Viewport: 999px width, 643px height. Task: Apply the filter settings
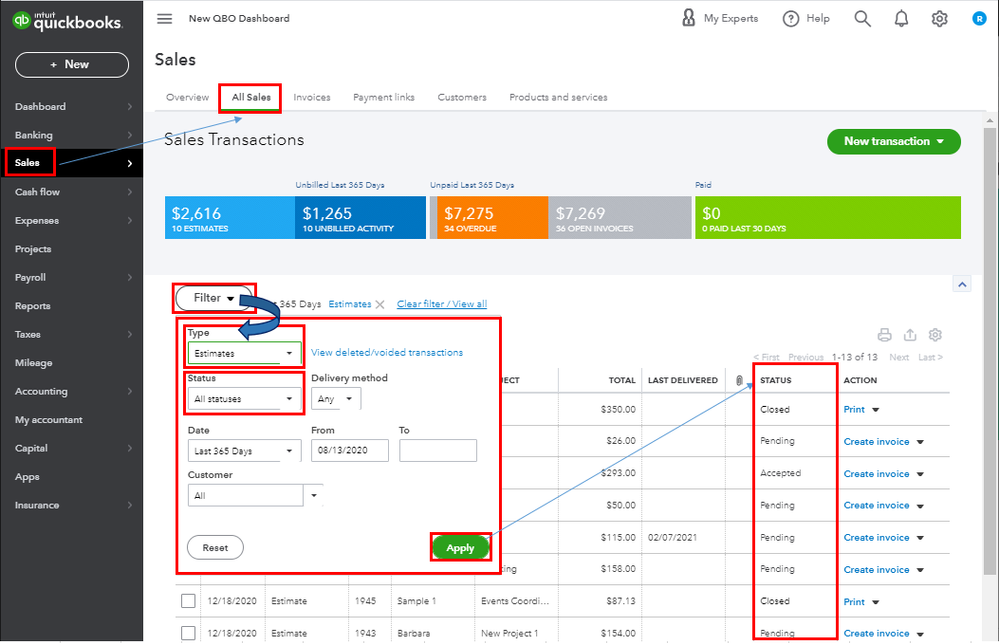460,547
